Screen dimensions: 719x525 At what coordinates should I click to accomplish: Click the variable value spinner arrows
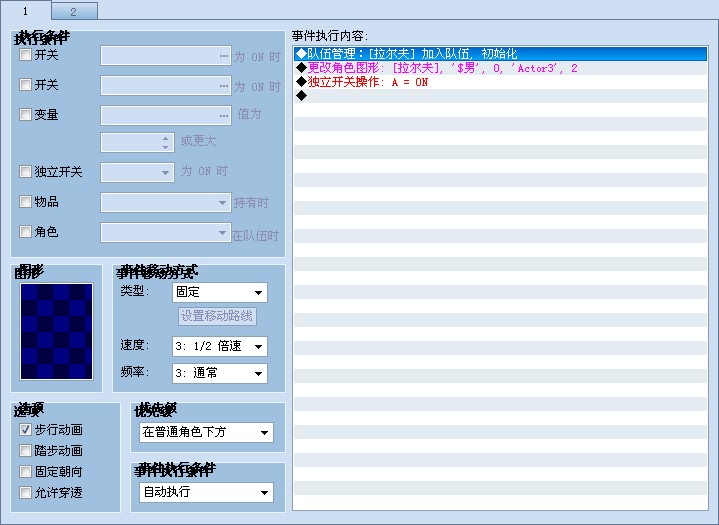(x=166, y=143)
